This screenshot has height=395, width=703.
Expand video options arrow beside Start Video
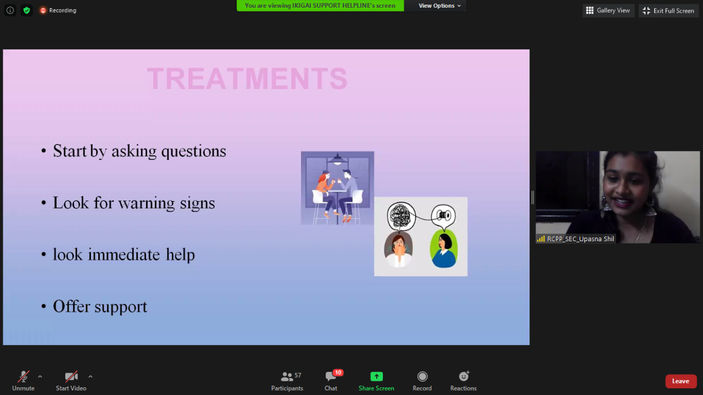click(x=90, y=377)
